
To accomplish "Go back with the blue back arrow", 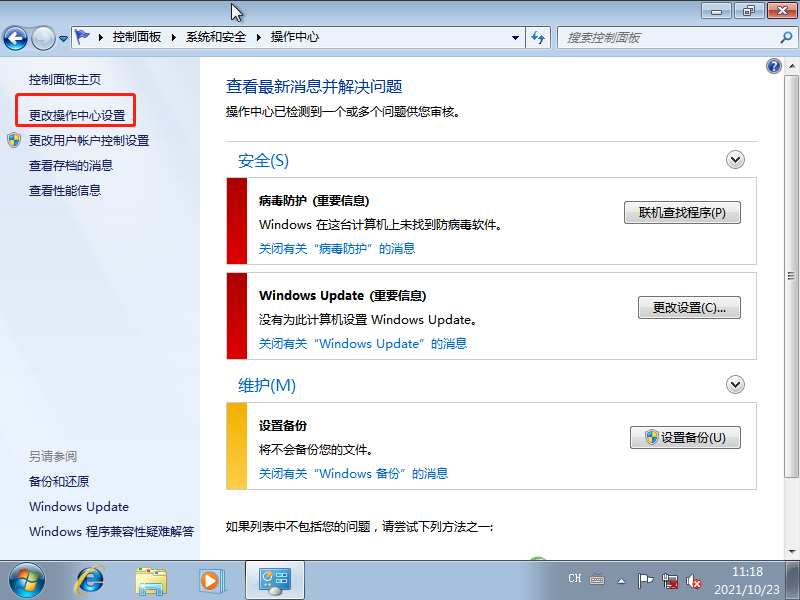I will click(15, 38).
